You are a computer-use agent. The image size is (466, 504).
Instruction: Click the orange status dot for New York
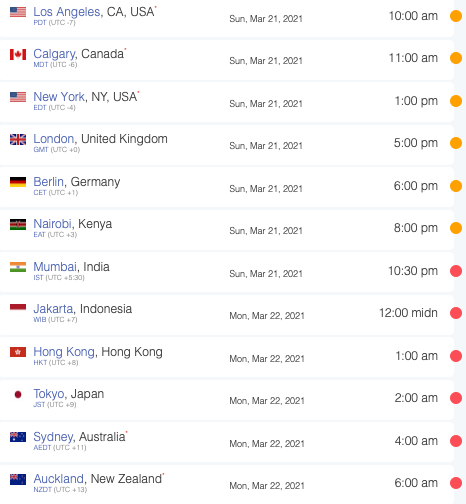point(456,101)
